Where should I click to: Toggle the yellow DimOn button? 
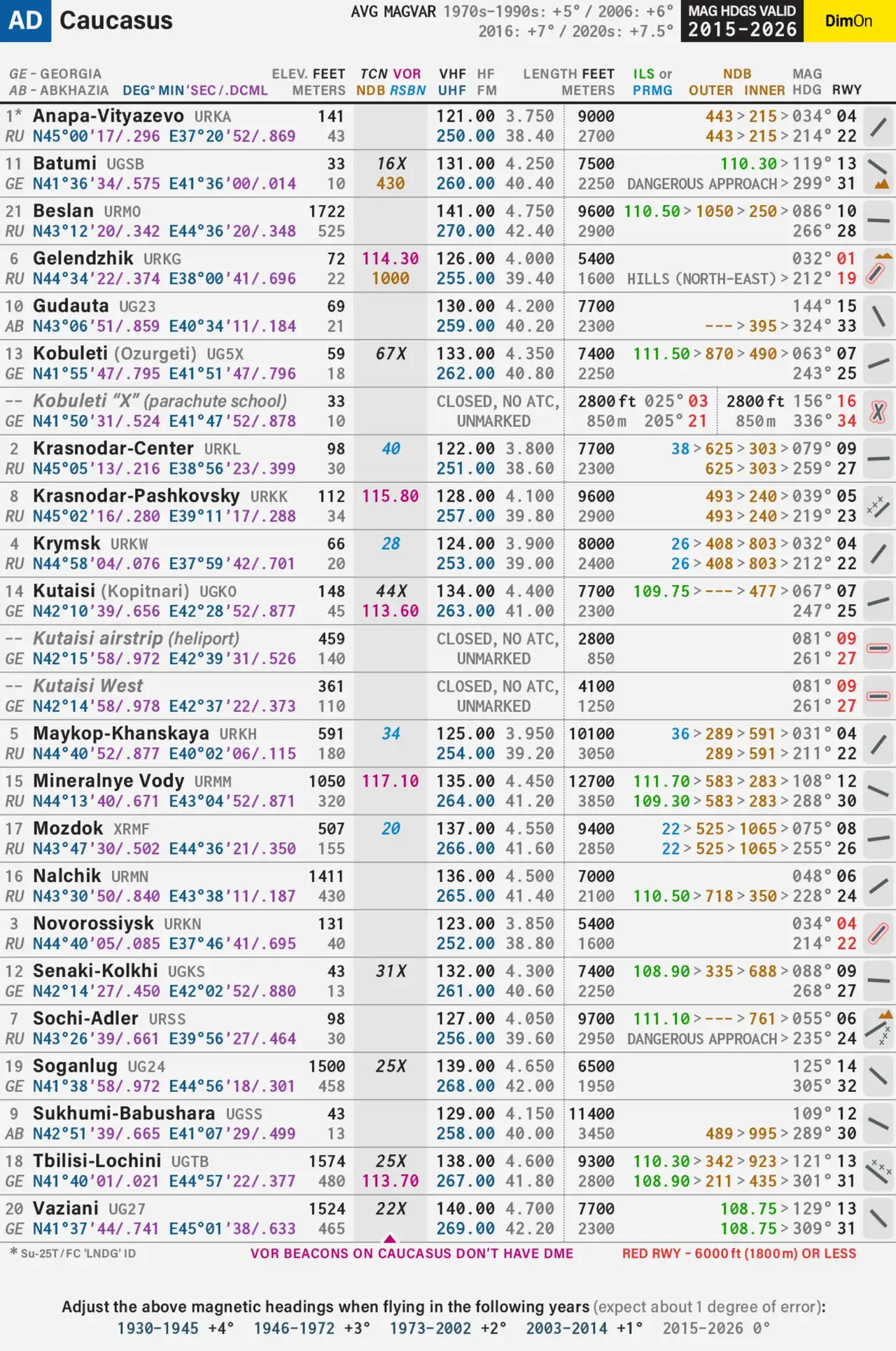coord(848,21)
